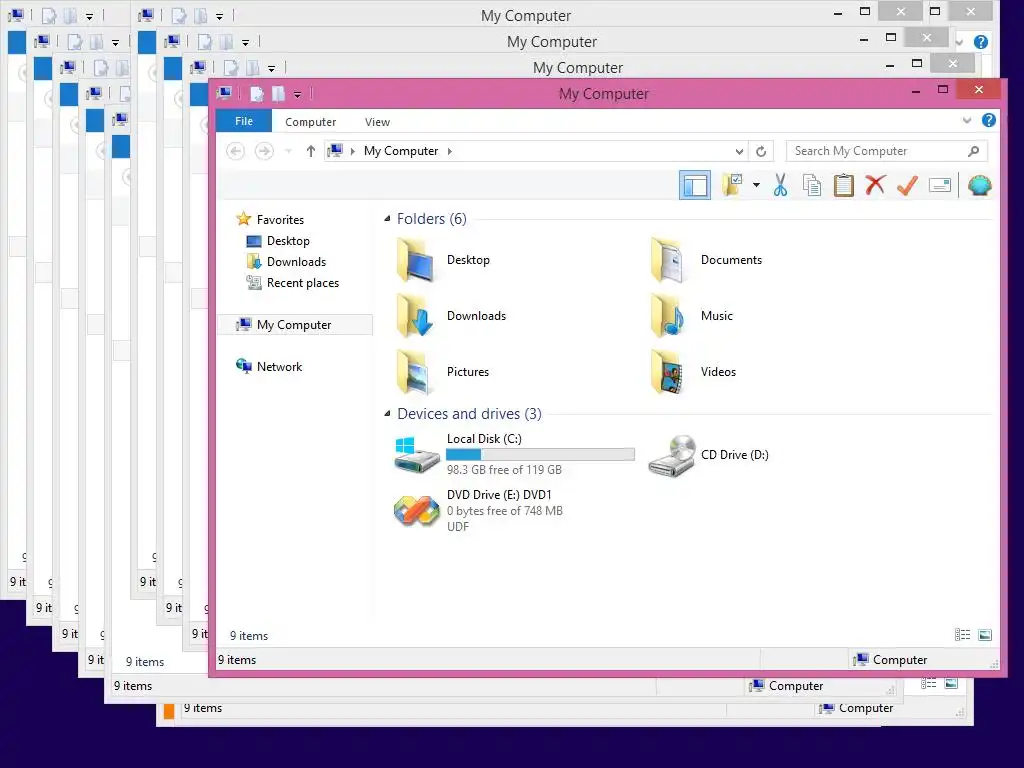
Task: Switch to Details view in status bar
Action: coord(962,635)
